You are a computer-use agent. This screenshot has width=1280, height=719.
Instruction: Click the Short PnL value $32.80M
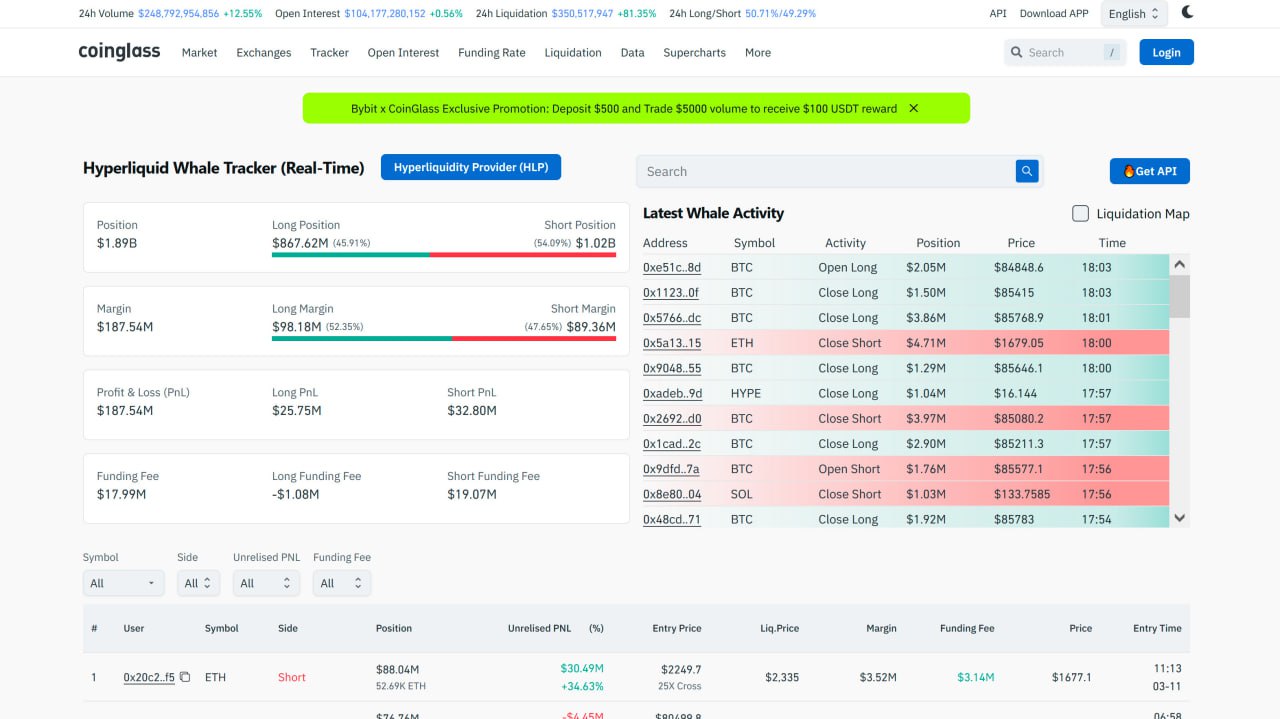tap(472, 410)
